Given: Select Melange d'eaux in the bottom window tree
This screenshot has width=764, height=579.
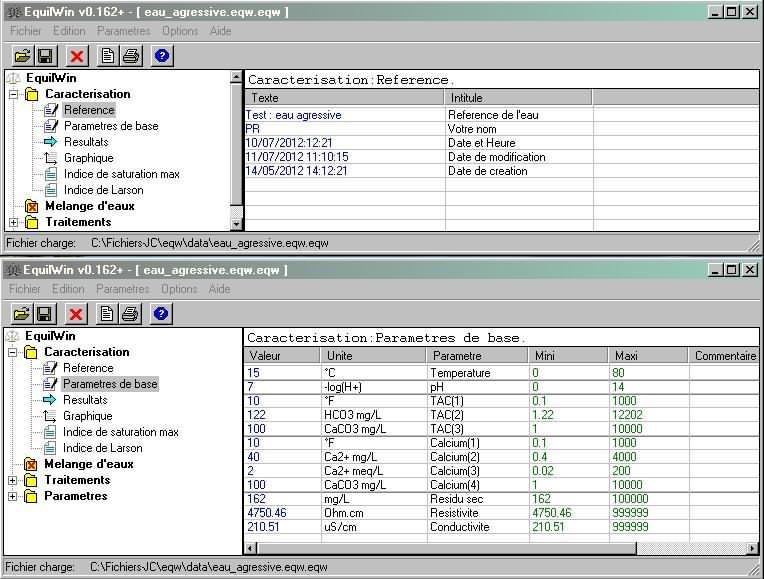Looking at the screenshot, I should coord(89,464).
